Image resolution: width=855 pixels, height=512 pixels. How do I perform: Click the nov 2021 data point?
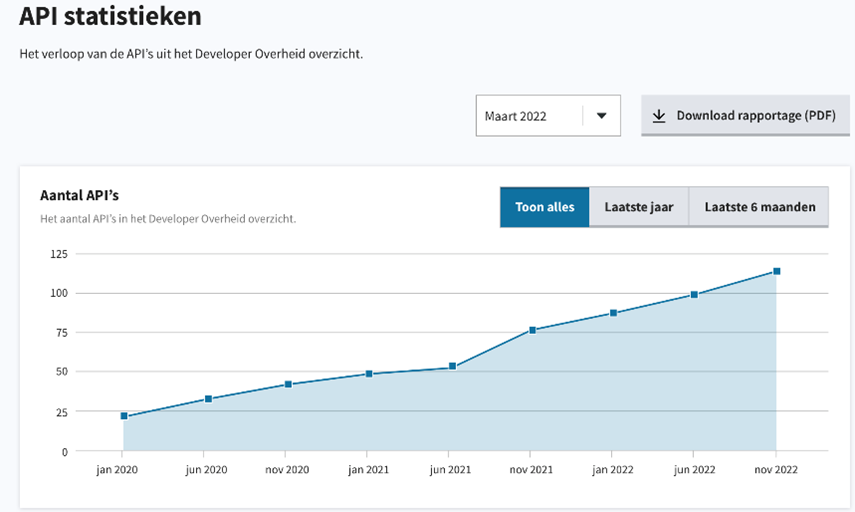pos(533,330)
